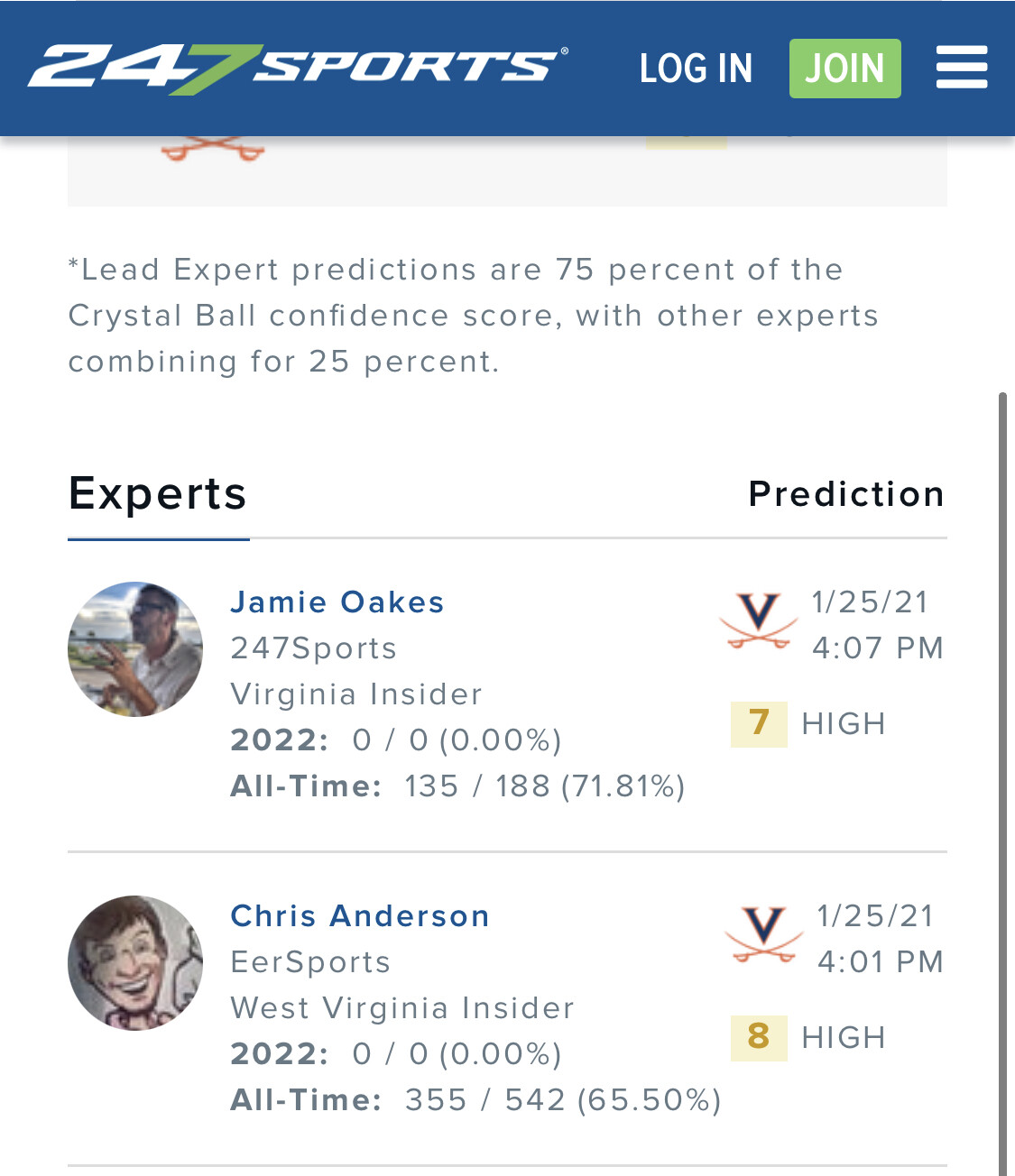Open Chris Anderson profile link
The width and height of the screenshot is (1015, 1176).
click(x=360, y=916)
